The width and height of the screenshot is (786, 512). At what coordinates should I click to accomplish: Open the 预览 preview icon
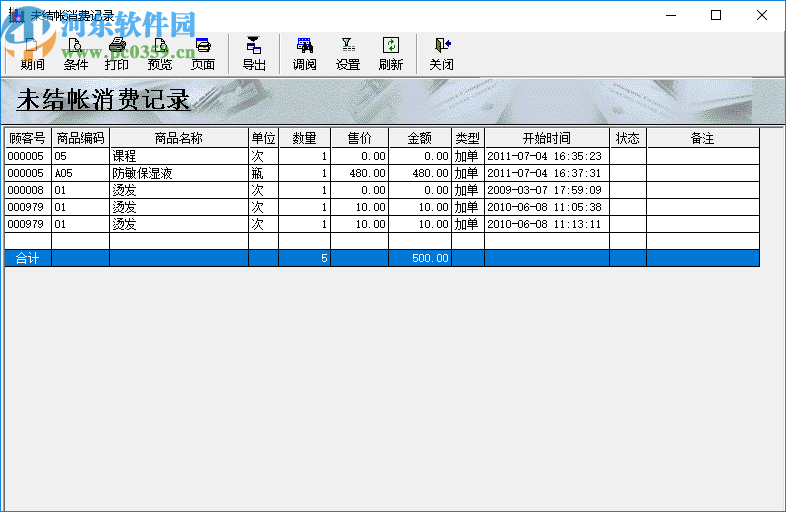pos(160,54)
